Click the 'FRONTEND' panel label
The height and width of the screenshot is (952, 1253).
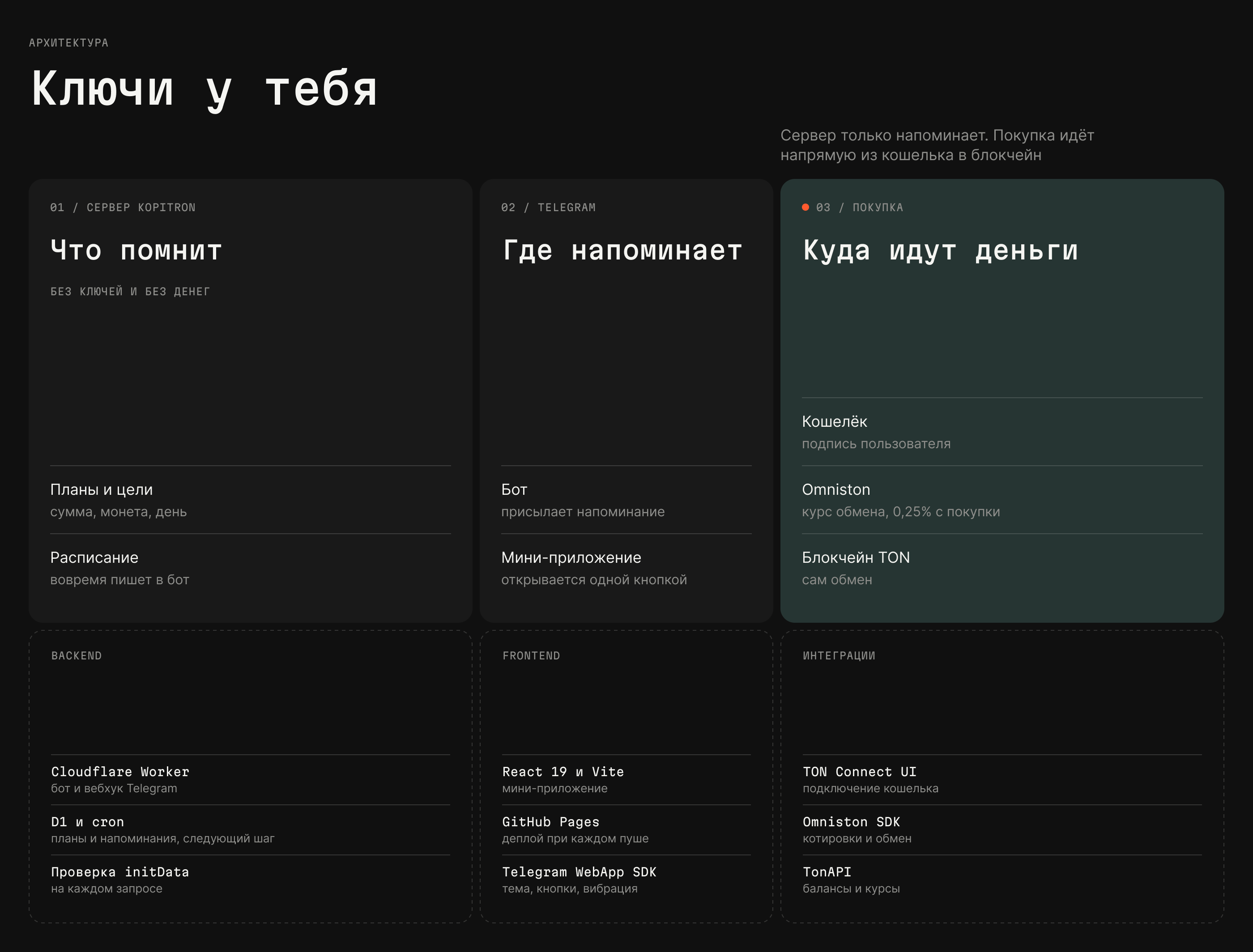[531, 656]
